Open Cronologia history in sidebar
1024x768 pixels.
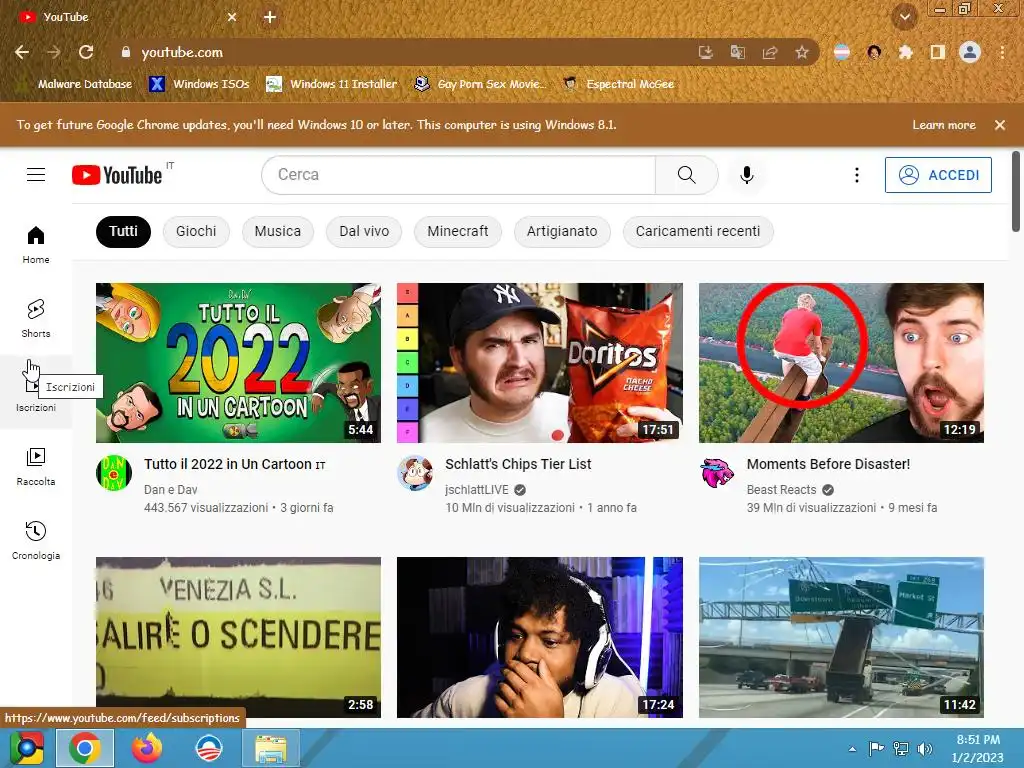click(x=36, y=541)
